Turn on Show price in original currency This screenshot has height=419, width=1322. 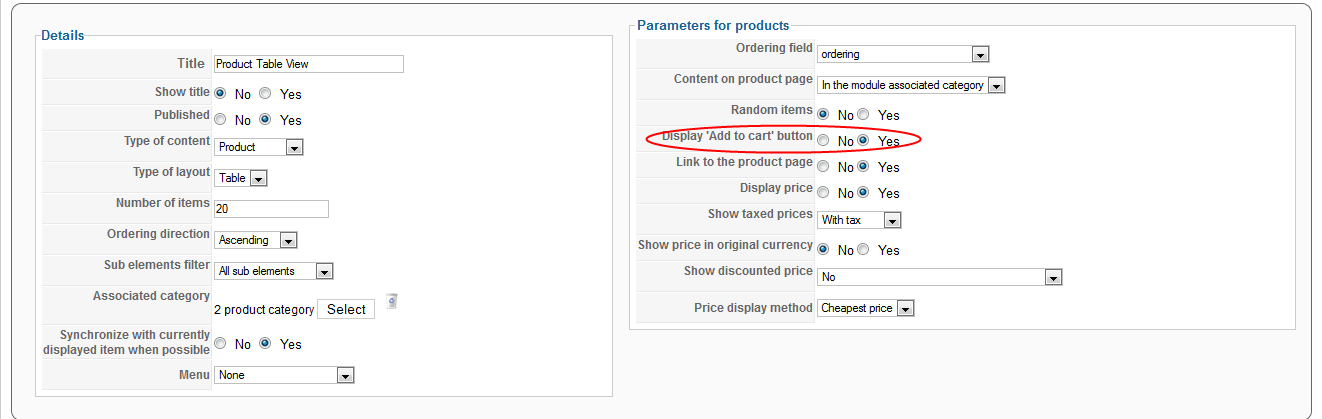tap(863, 250)
